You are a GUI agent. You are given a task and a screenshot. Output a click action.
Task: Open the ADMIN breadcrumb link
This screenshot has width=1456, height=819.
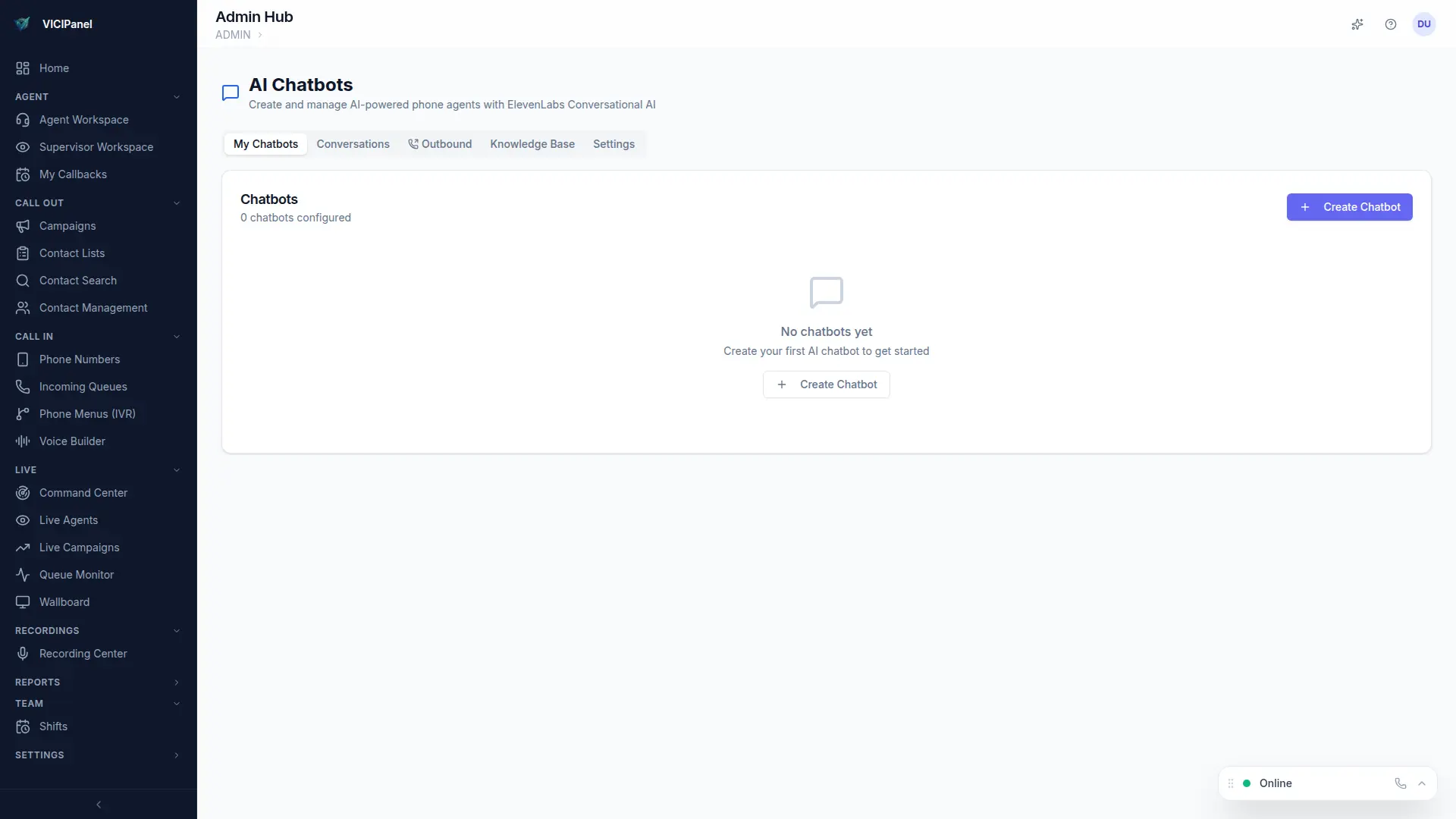(x=232, y=35)
